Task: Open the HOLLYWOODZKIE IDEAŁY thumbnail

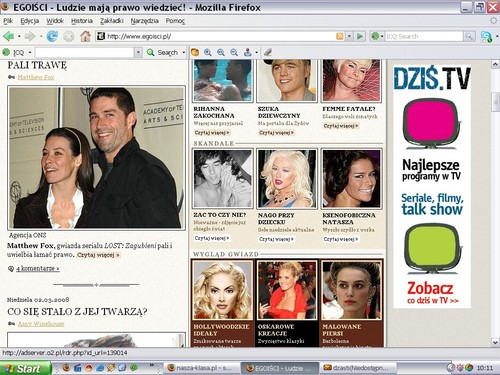Action: (222, 290)
